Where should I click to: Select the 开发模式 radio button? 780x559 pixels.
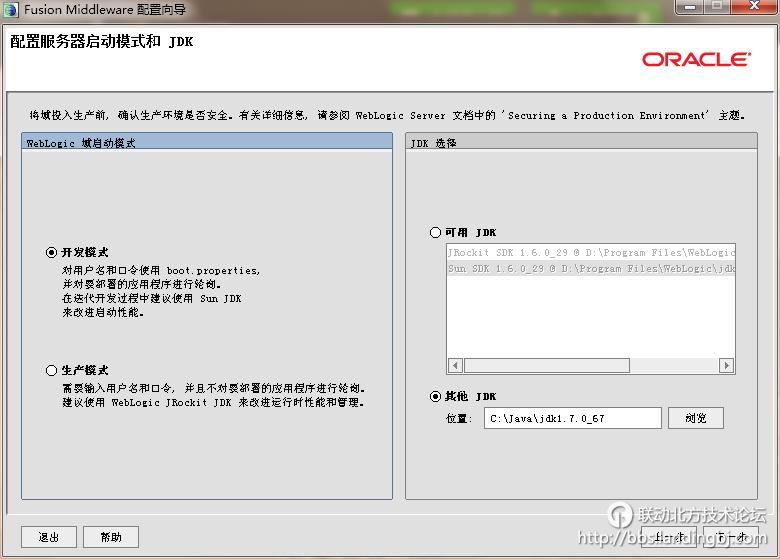51,252
